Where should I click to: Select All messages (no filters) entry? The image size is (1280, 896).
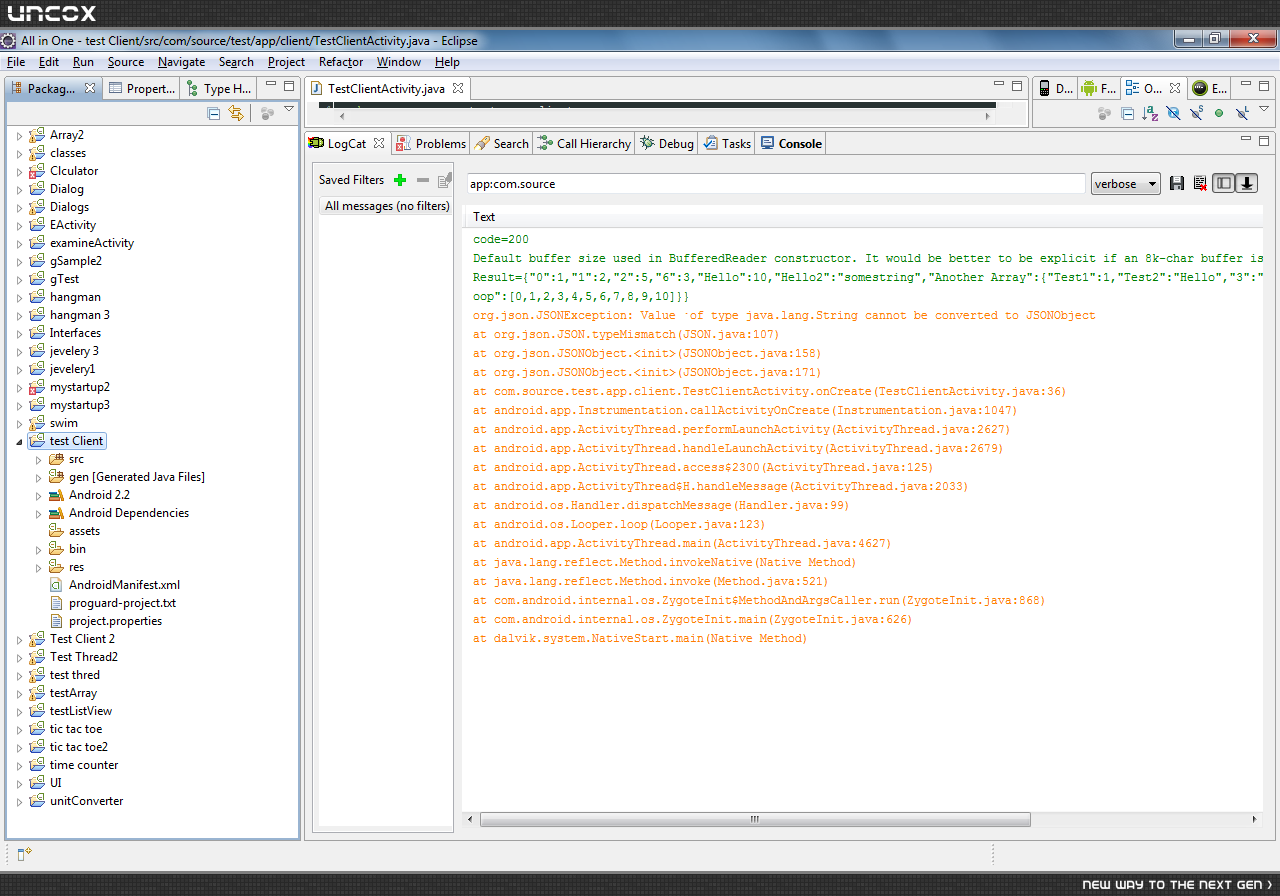(387, 206)
